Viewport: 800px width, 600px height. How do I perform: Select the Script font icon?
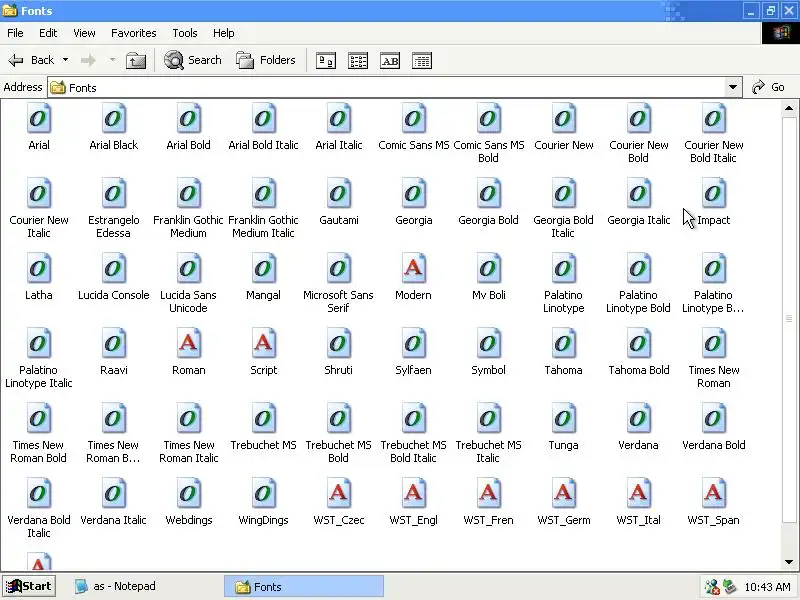click(x=264, y=343)
